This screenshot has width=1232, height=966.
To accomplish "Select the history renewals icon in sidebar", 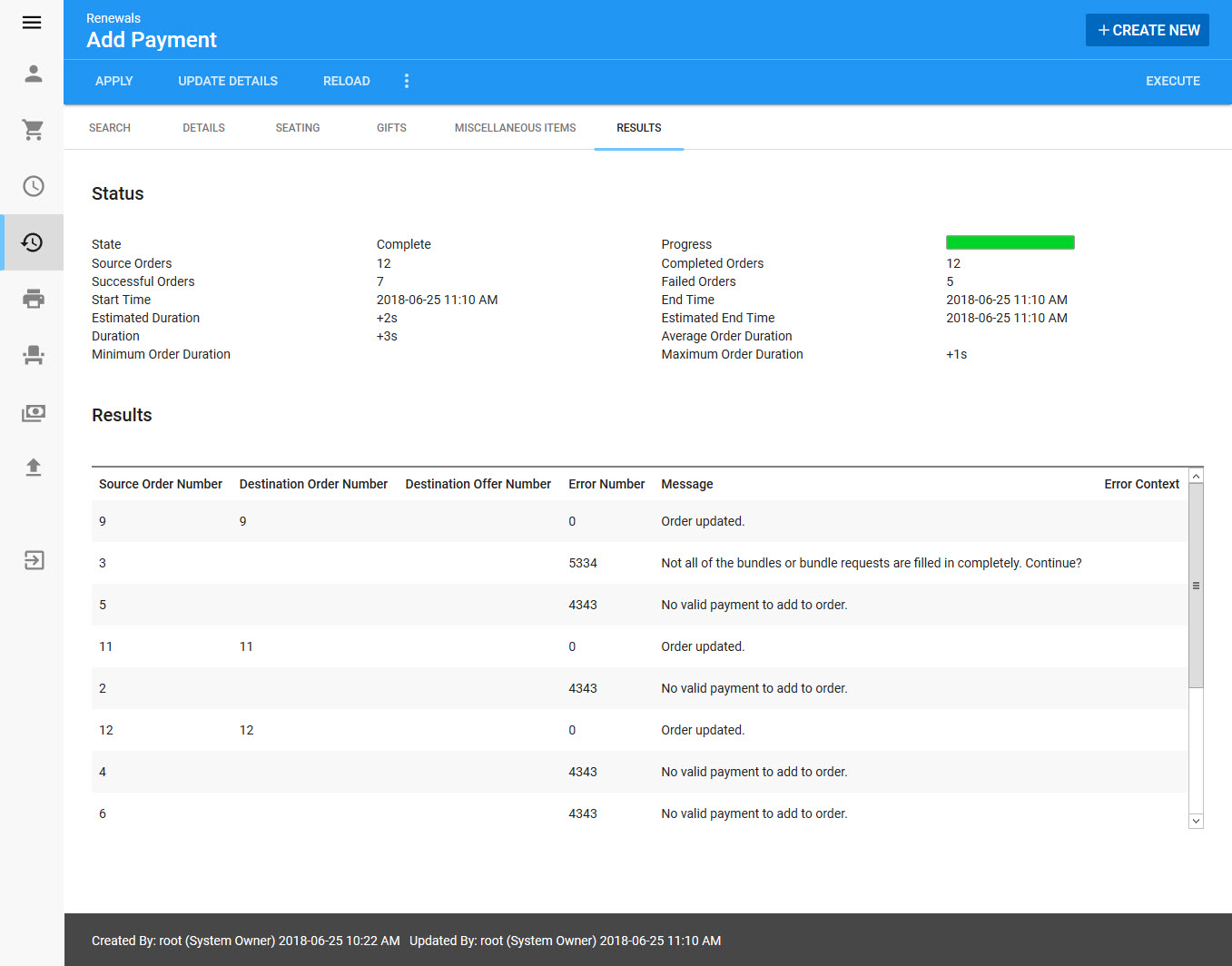I will (33, 242).
